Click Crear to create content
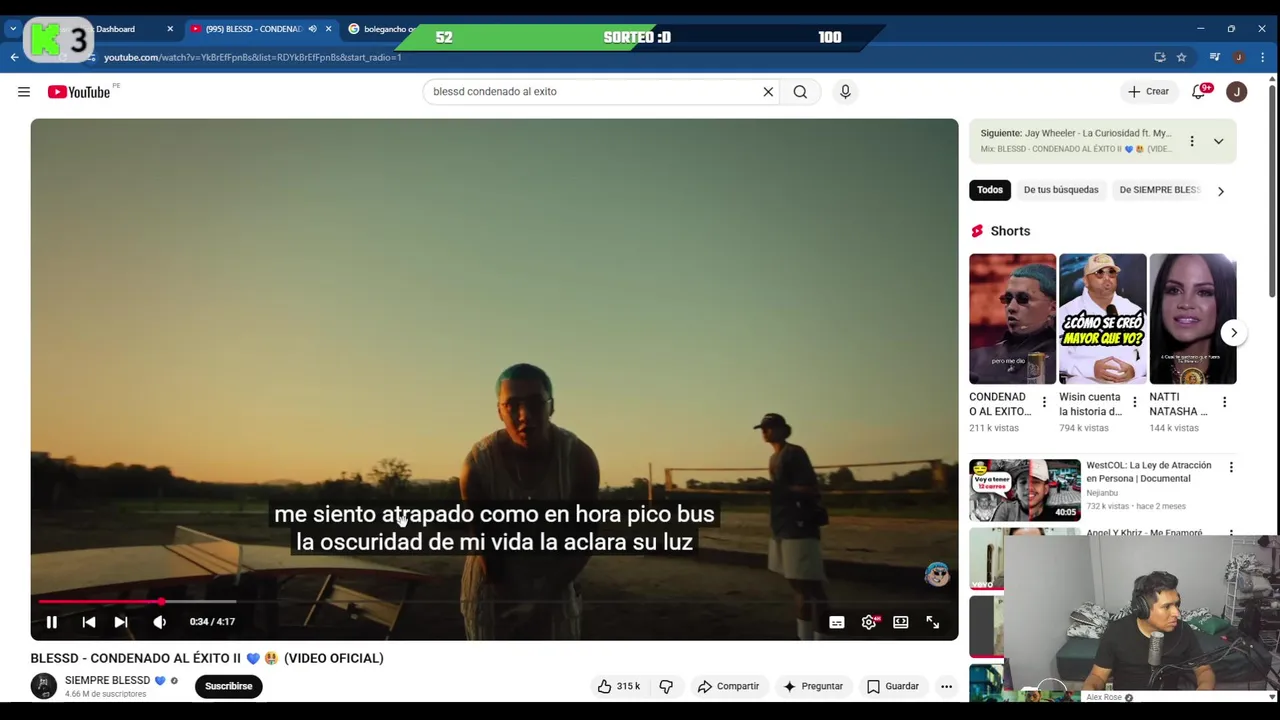 point(1147,92)
